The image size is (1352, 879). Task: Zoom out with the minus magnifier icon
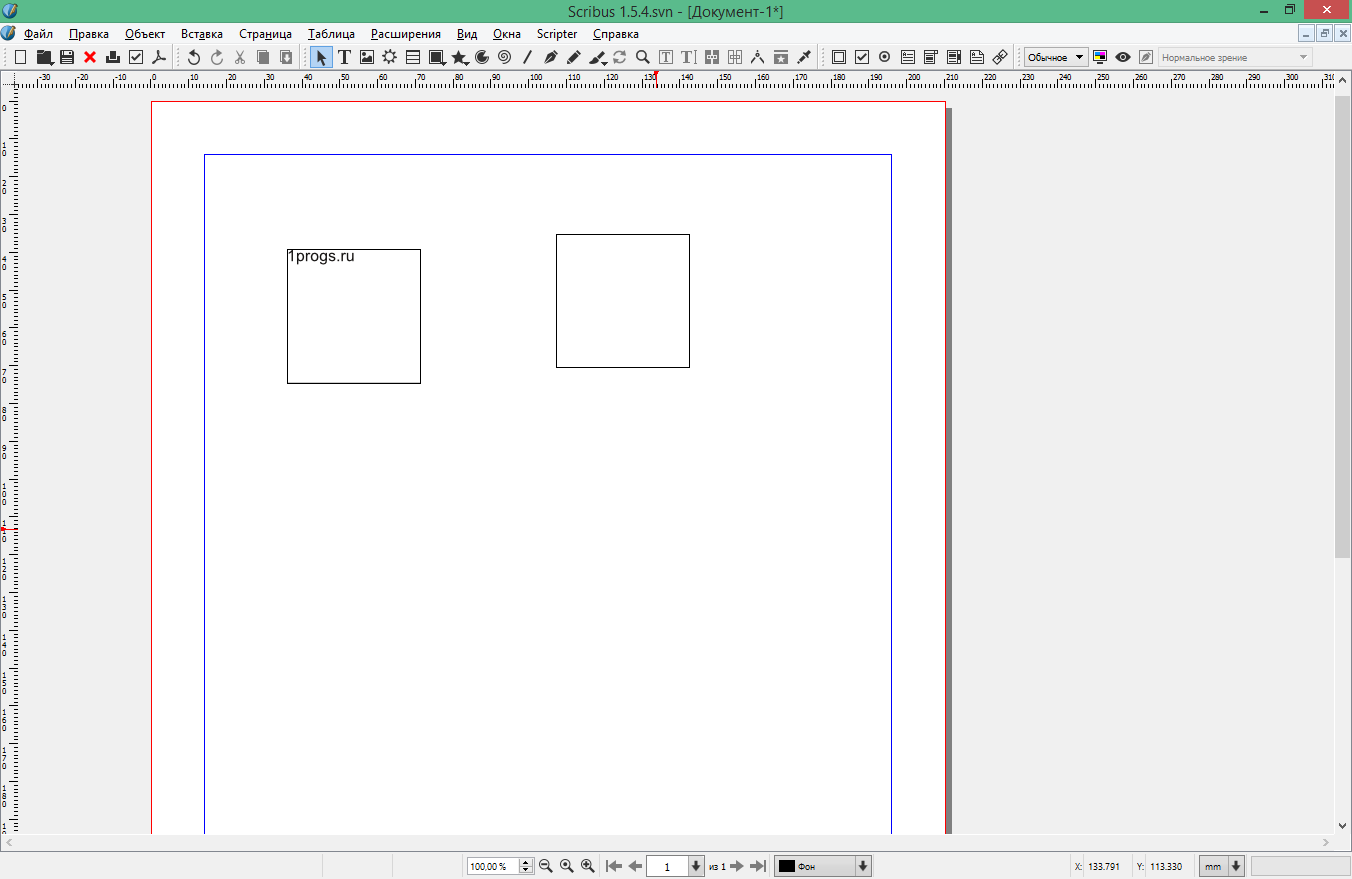click(546, 866)
